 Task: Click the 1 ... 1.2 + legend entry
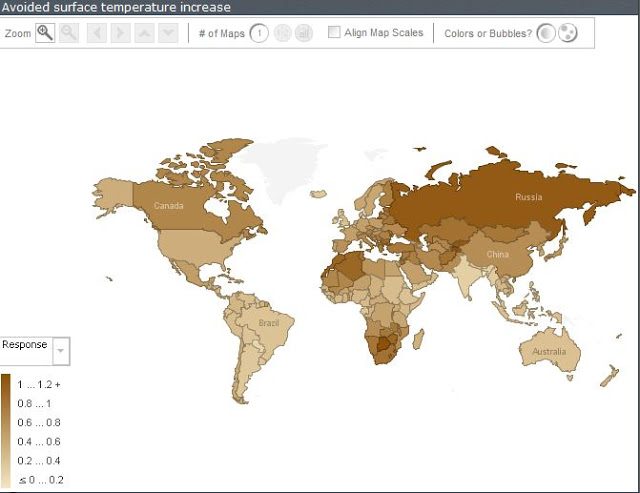click(39, 384)
